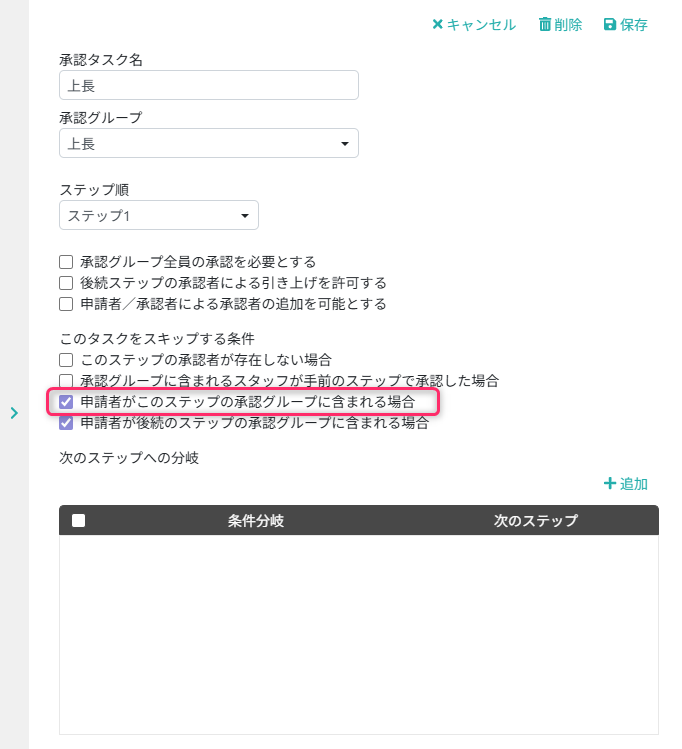The image size is (682, 749).
Task: Enable 承認グループ全員の承認を必要とする checkbox
Action: coord(66,262)
